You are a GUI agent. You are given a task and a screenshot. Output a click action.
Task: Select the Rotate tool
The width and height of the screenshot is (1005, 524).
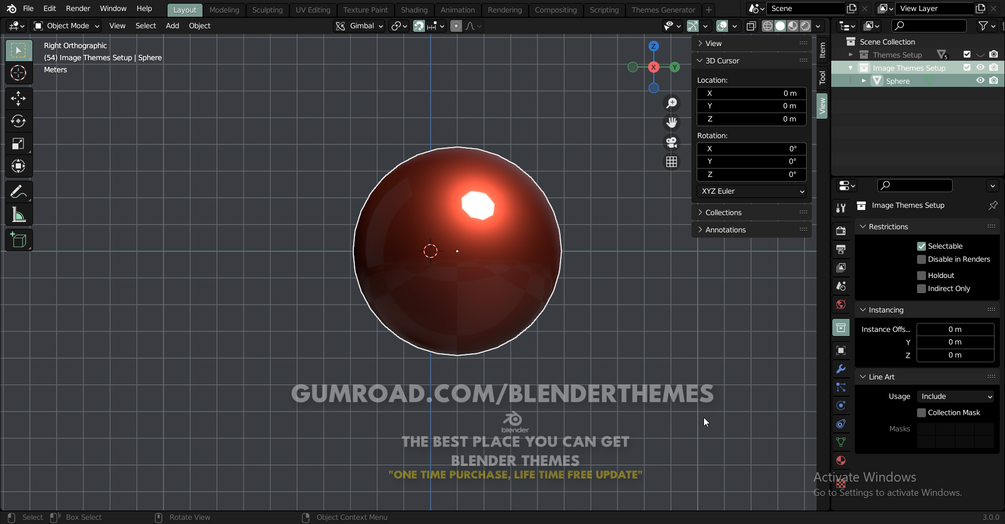19,121
